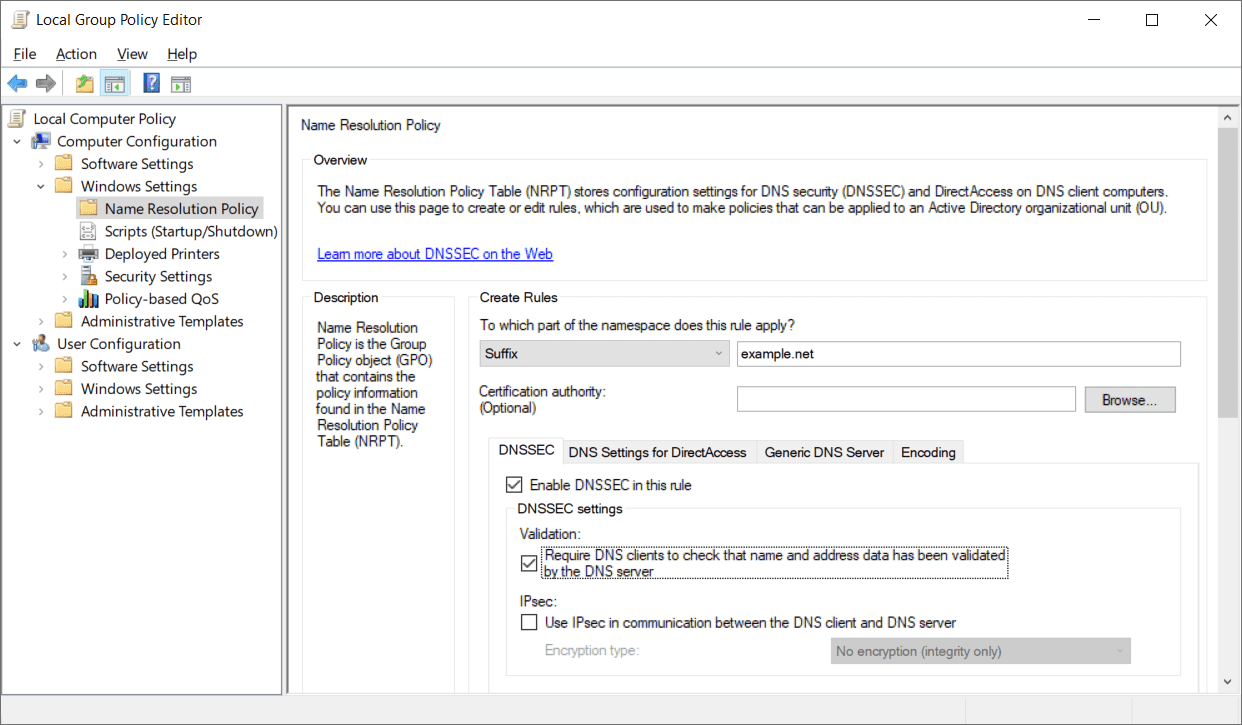Image resolution: width=1242 pixels, height=725 pixels.
Task: Click the Show/Hide Console Tree toolbar icon
Action: [114, 83]
